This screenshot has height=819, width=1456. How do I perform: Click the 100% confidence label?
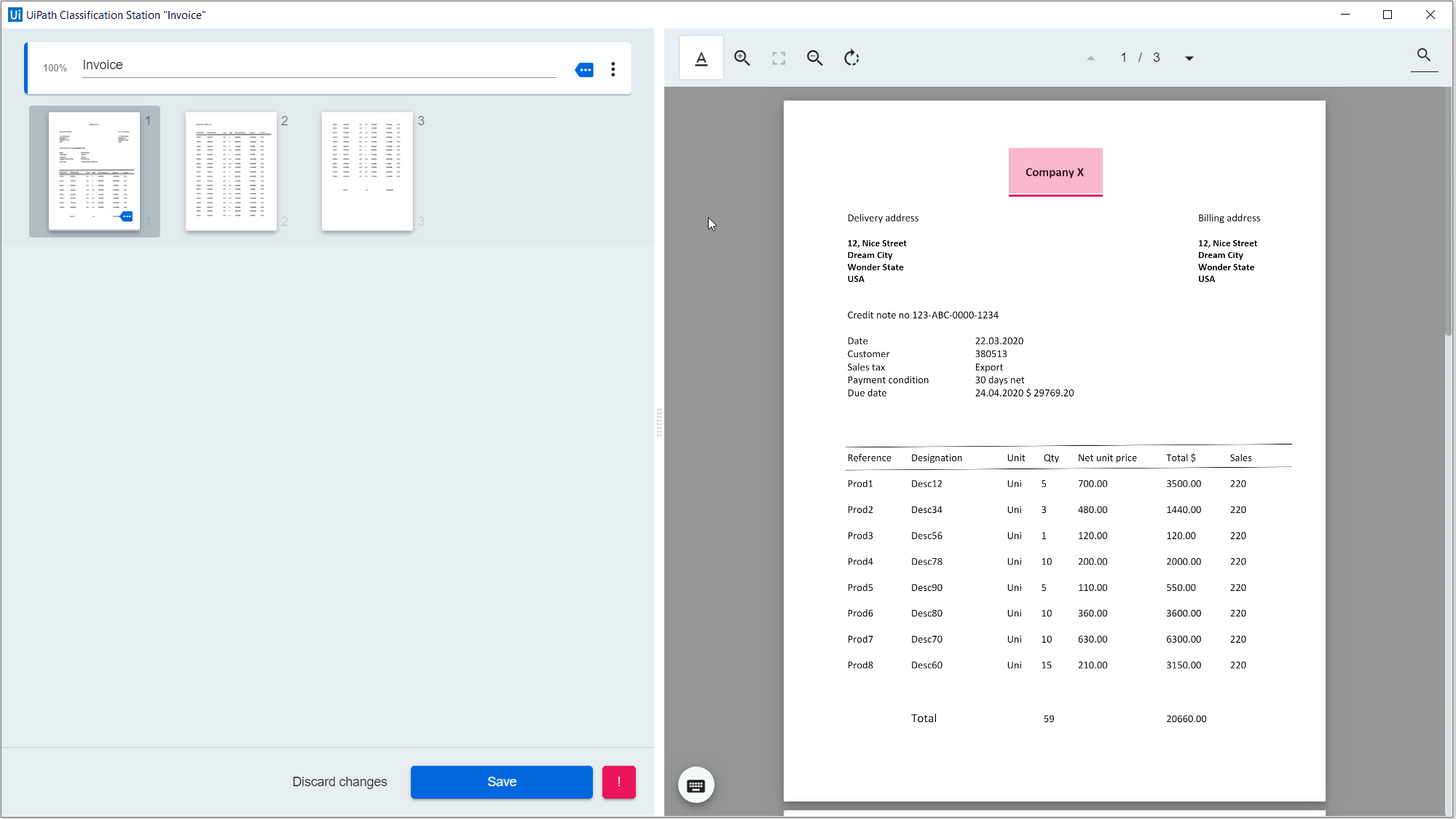click(x=55, y=68)
